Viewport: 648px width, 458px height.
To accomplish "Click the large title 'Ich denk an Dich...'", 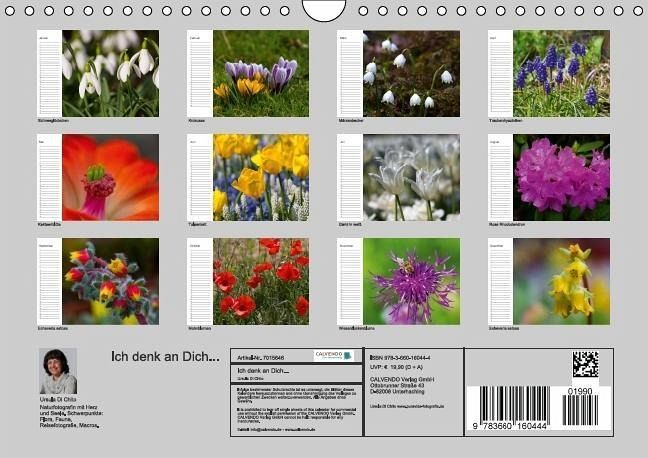I will (x=165, y=357).
